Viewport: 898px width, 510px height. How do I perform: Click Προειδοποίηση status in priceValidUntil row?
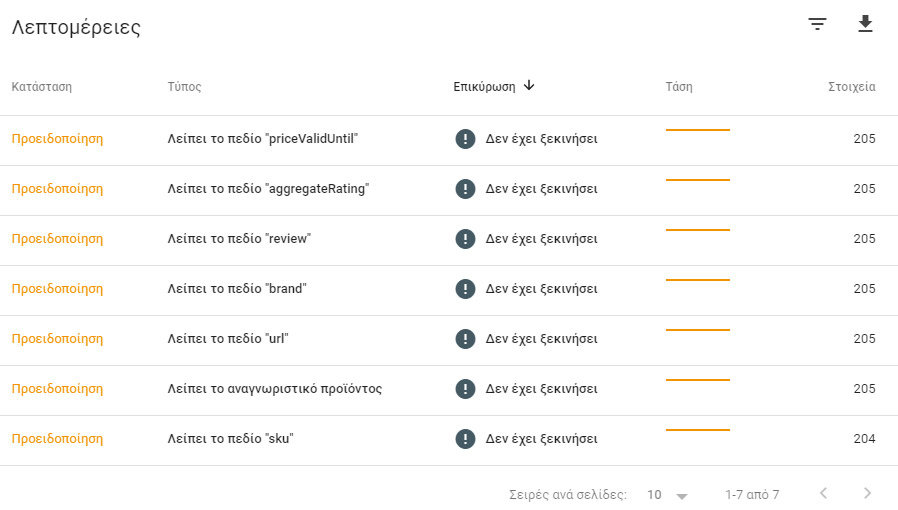pos(57,139)
